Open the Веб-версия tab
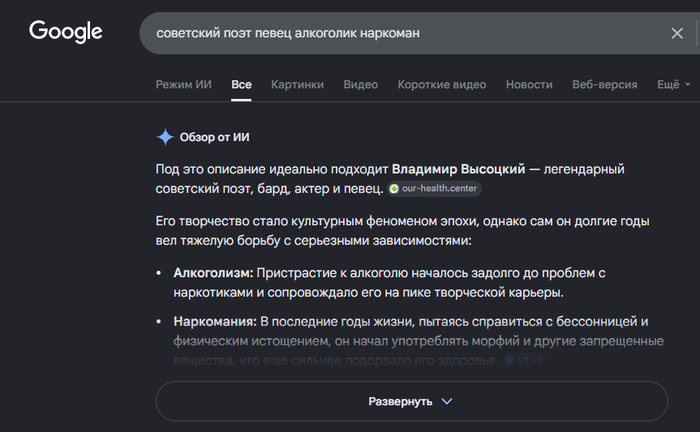 (605, 84)
